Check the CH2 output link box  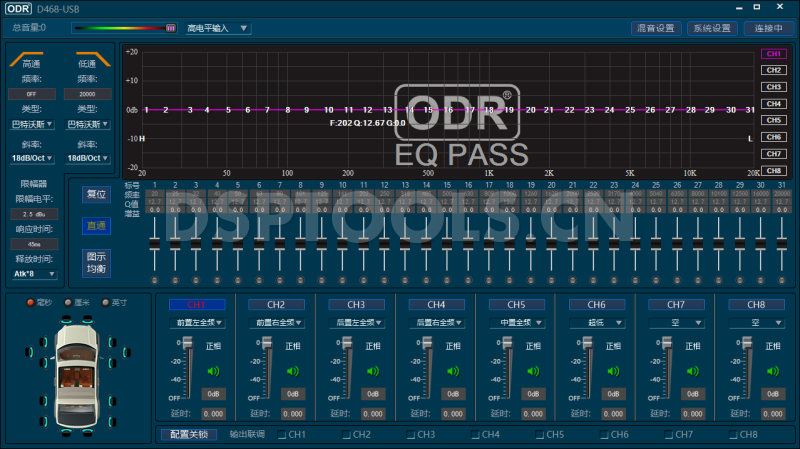coord(346,435)
